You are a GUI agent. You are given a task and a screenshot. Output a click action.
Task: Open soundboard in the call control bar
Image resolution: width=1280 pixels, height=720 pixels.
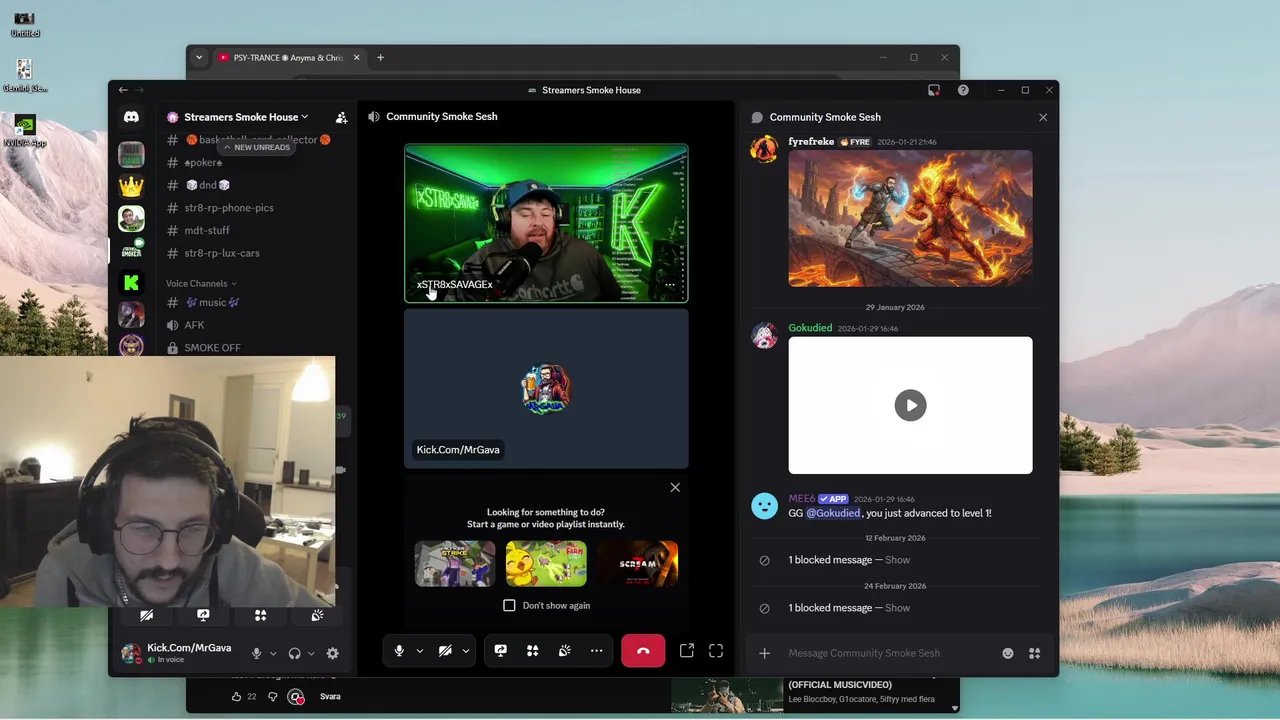pos(564,651)
